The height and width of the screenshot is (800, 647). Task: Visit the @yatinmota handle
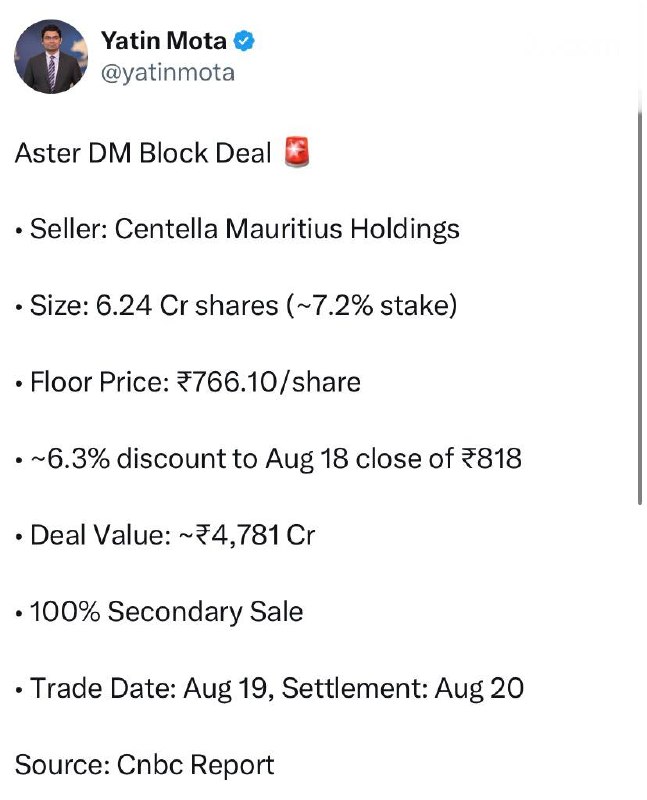coord(168,73)
